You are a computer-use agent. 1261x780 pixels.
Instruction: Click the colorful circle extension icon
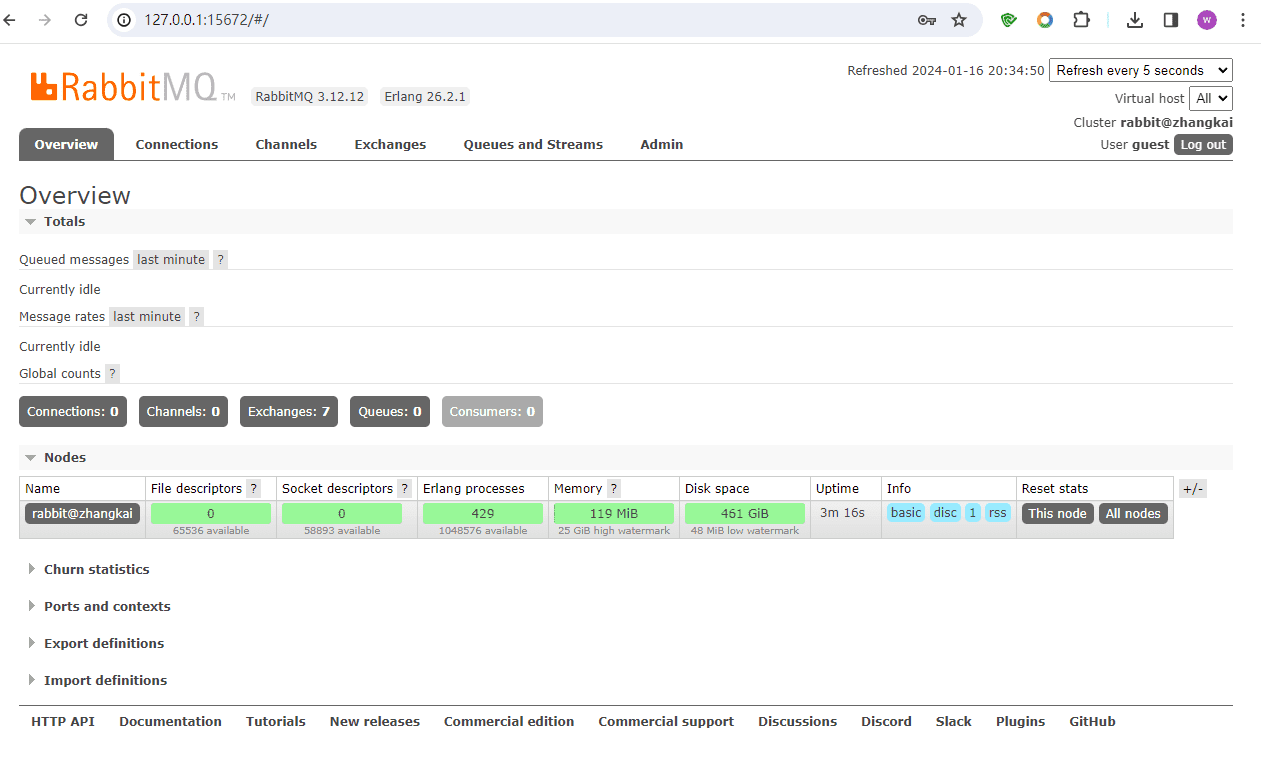1045,20
